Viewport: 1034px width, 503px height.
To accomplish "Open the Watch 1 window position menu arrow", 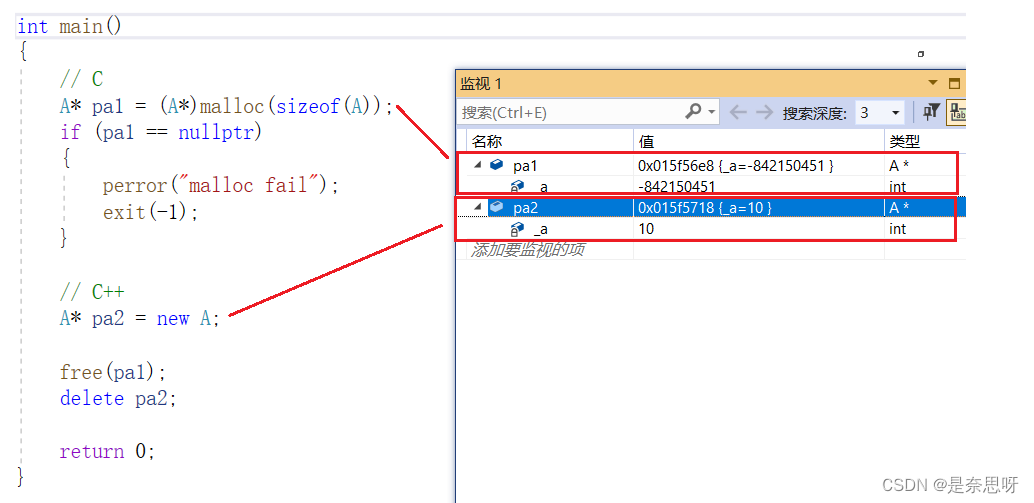I will pos(933,83).
